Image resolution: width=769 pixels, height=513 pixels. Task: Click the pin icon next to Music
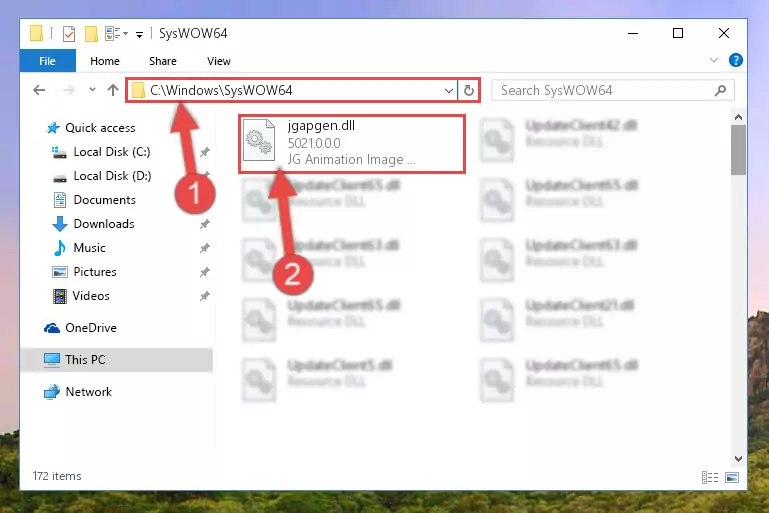point(205,248)
